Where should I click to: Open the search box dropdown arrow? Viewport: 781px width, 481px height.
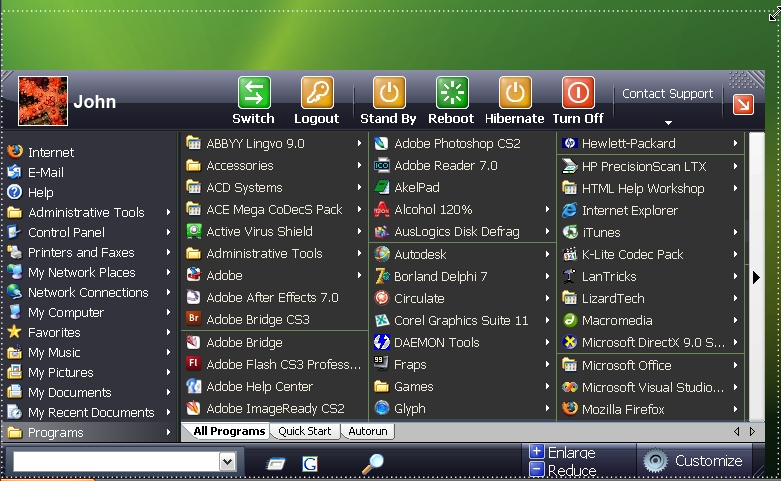point(227,462)
